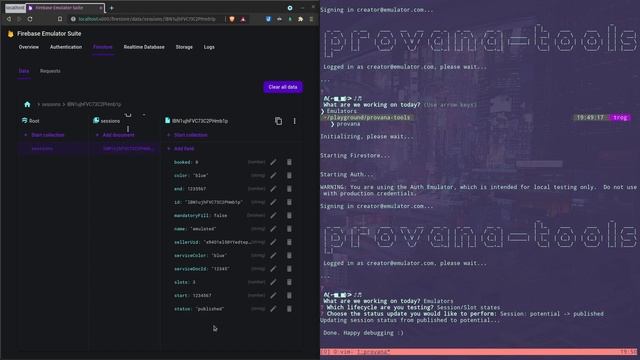The height and width of the screenshot is (360, 640).
Task: Delete the color field
Action: [x=289, y=176]
